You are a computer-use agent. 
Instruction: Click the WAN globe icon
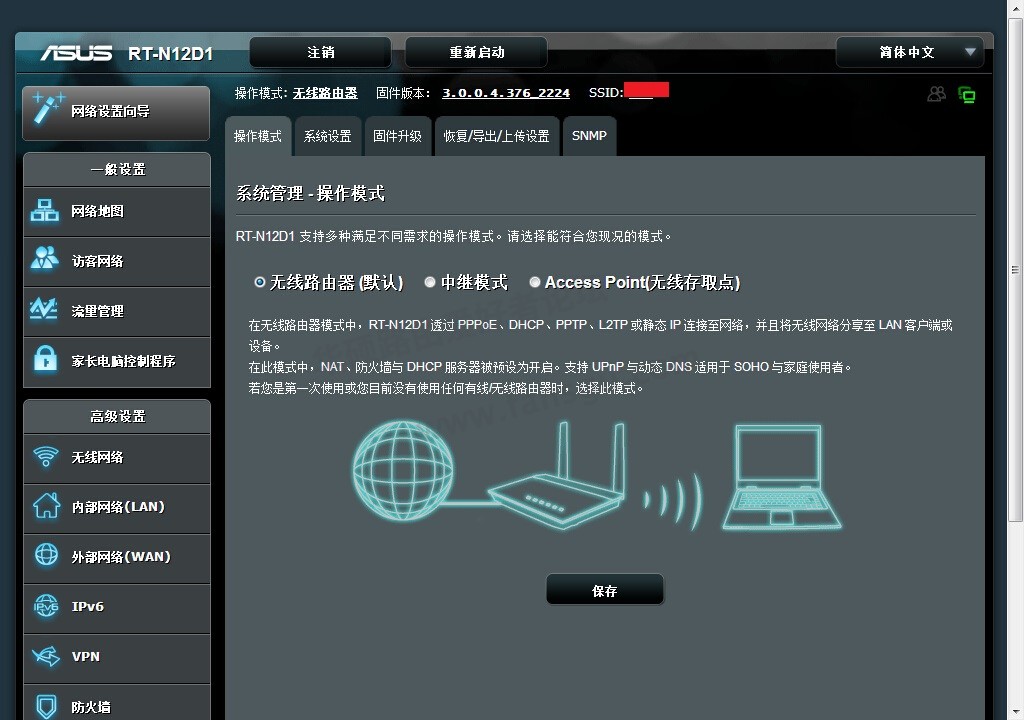click(46, 554)
